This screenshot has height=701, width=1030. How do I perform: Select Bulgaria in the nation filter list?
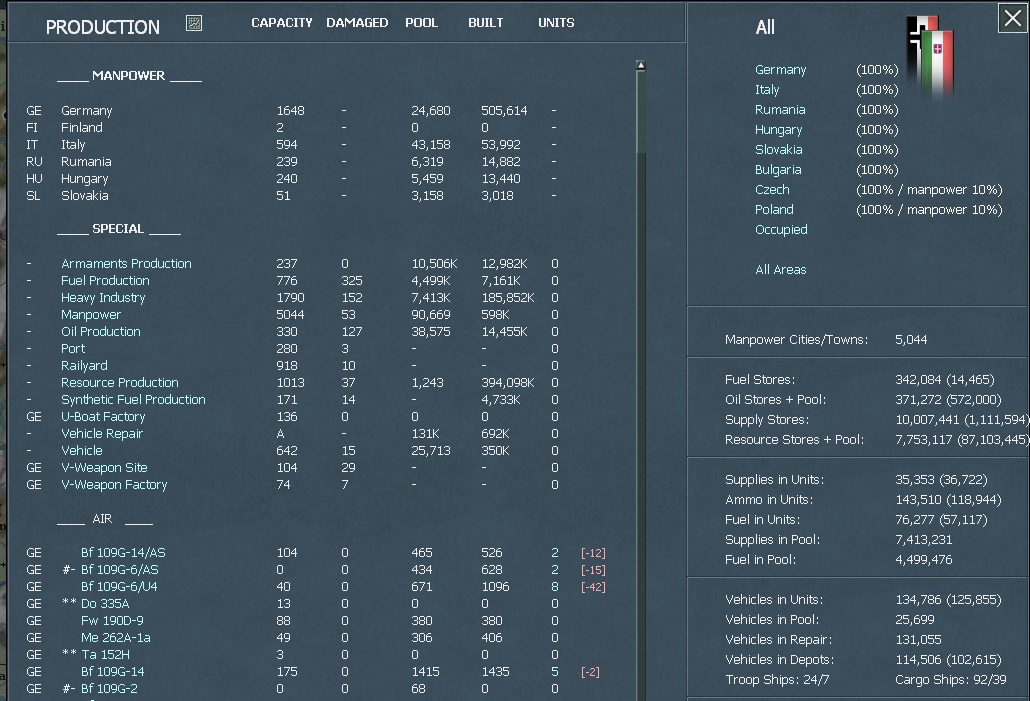coord(778,170)
